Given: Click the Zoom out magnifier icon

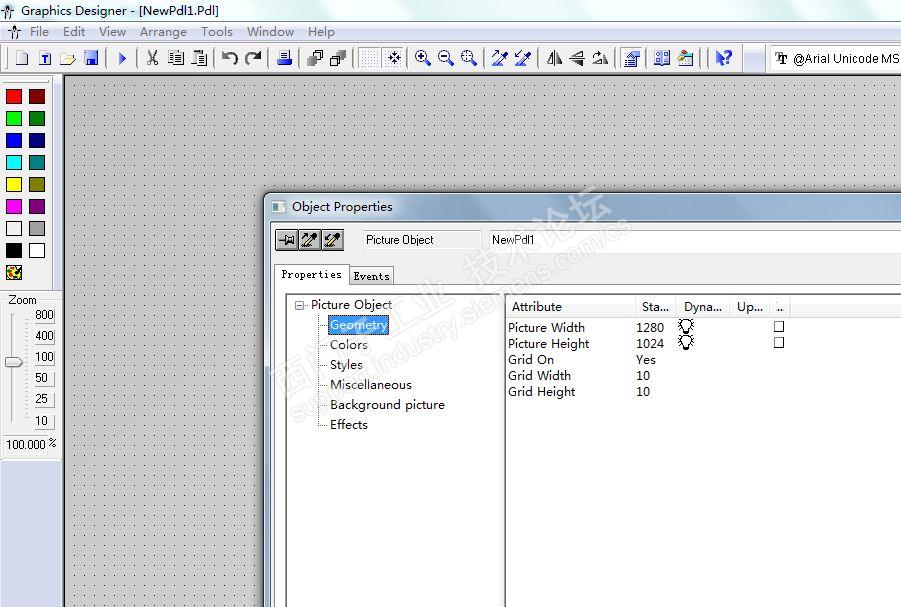Looking at the screenshot, I should click(446, 58).
